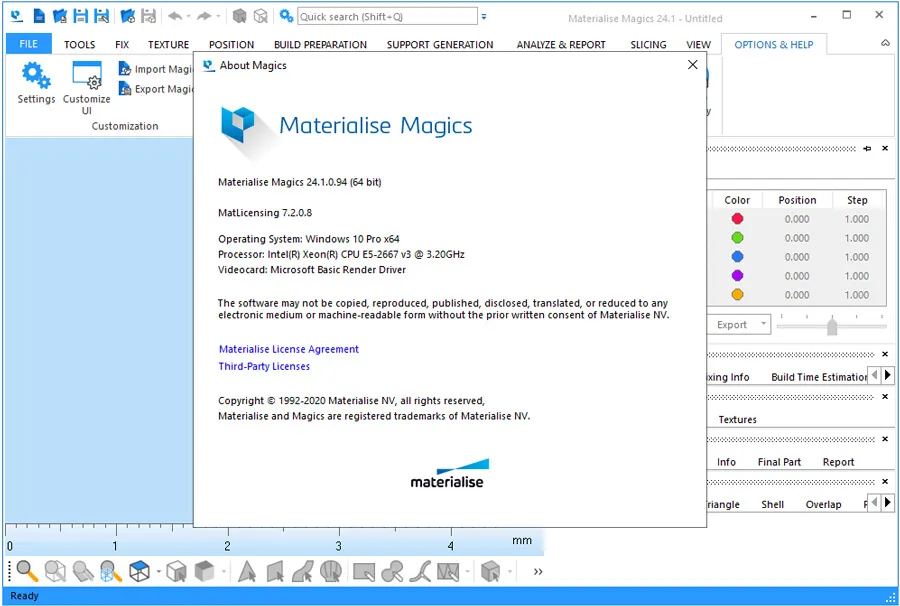Click the Import Magics profile ribbon item

[156, 69]
